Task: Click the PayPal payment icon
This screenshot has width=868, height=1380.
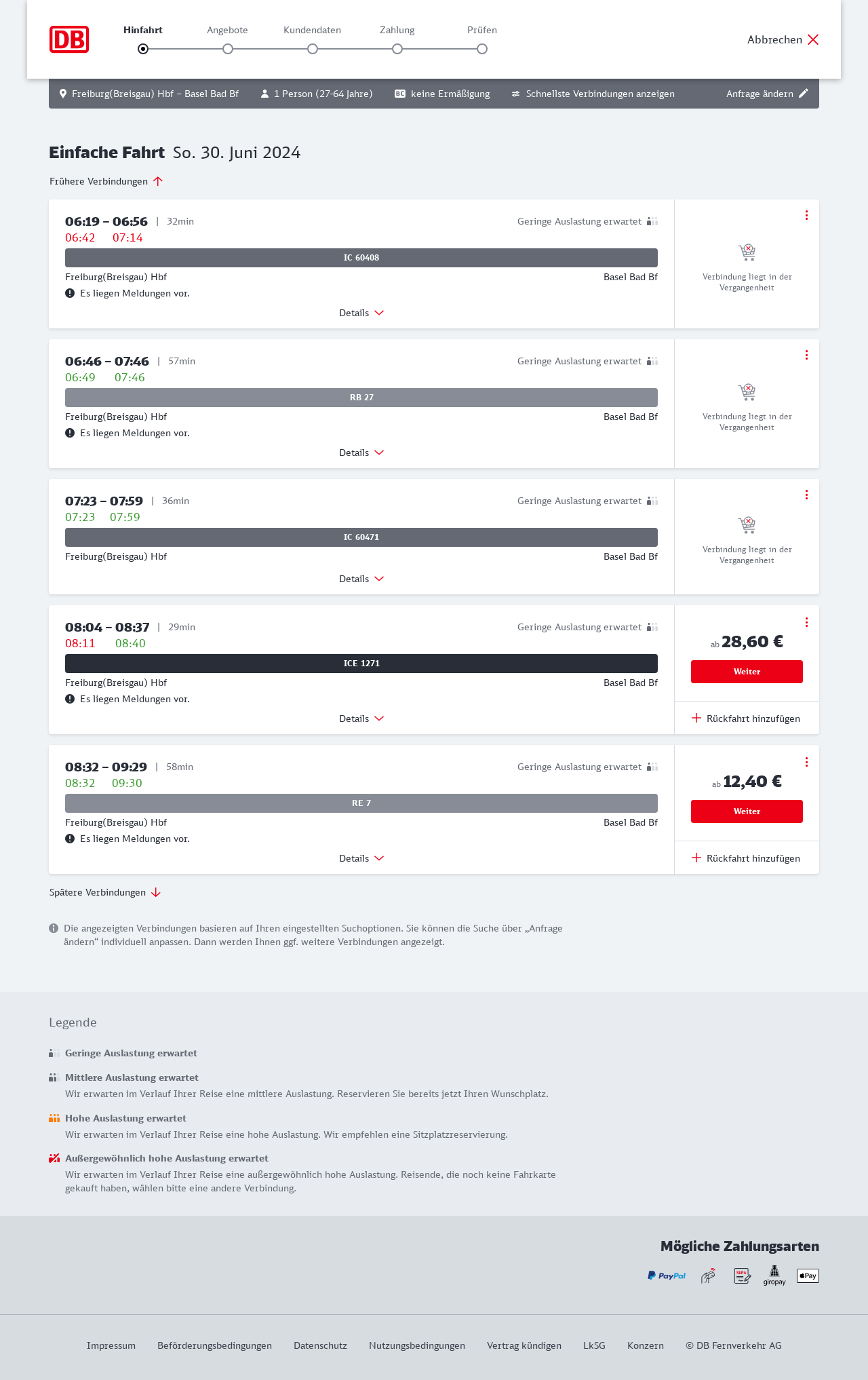Action: (667, 1276)
